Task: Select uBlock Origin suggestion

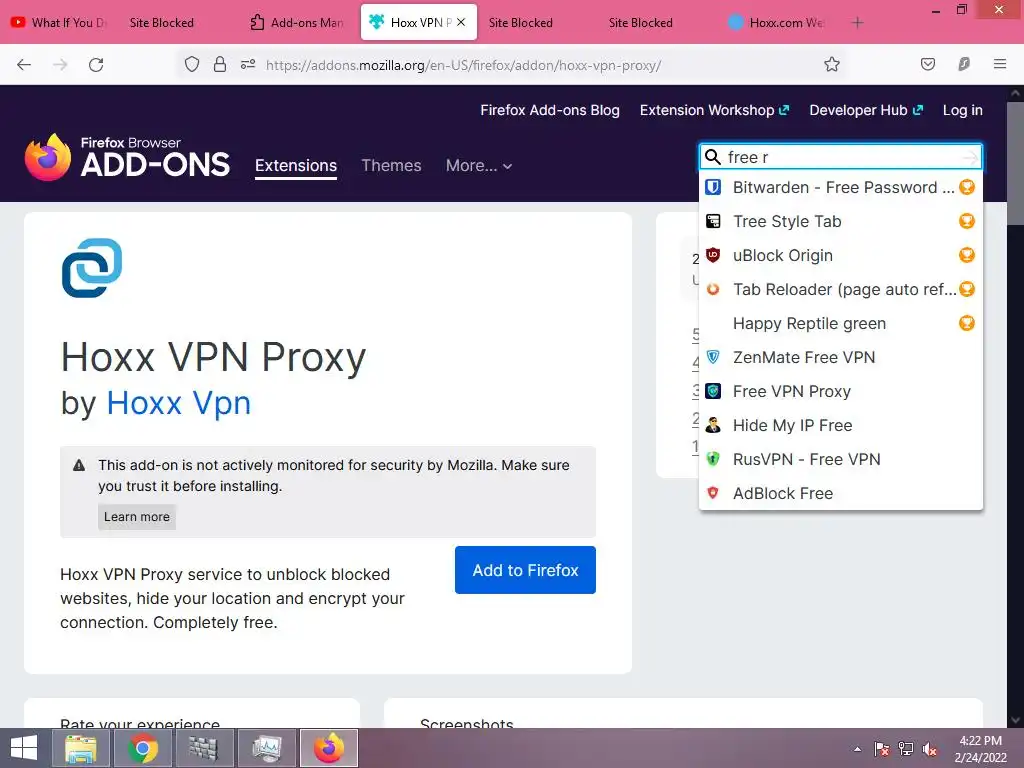Action: pyautogui.click(x=840, y=255)
